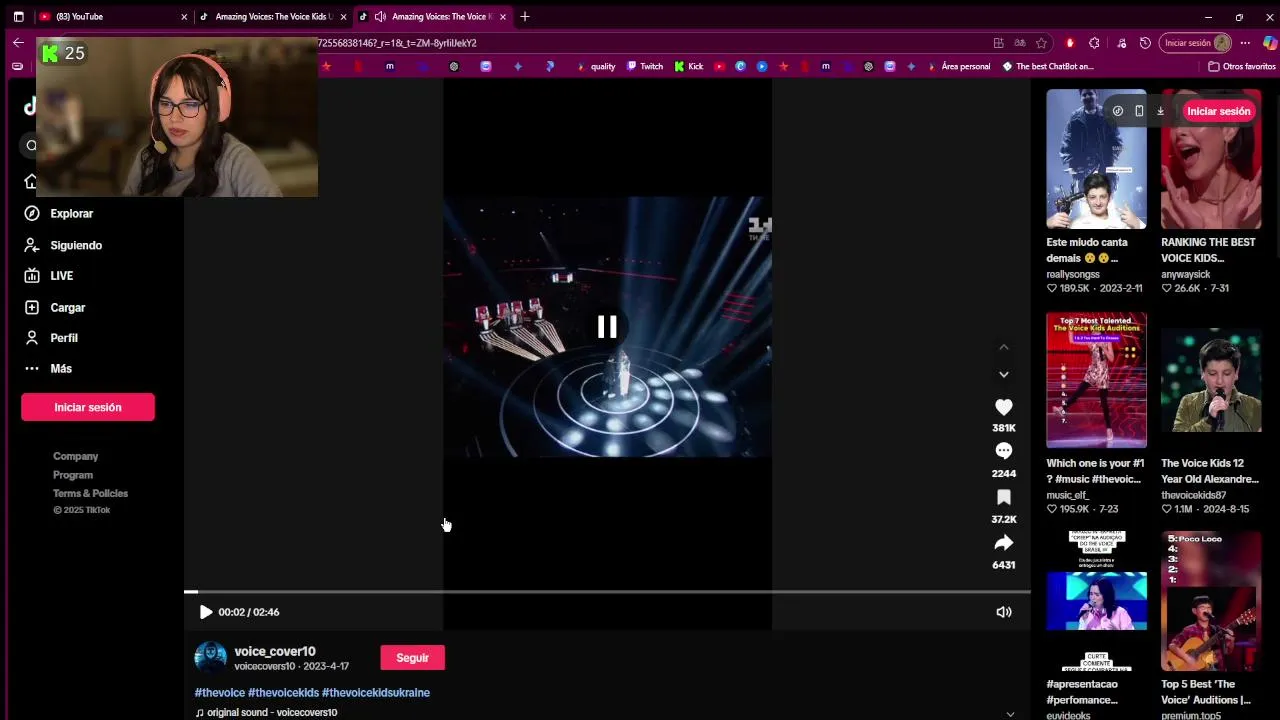Viewport: 1280px width, 720px height.
Task: Expand the Otros favoritos bookmarks folder
Action: [x=1242, y=66]
